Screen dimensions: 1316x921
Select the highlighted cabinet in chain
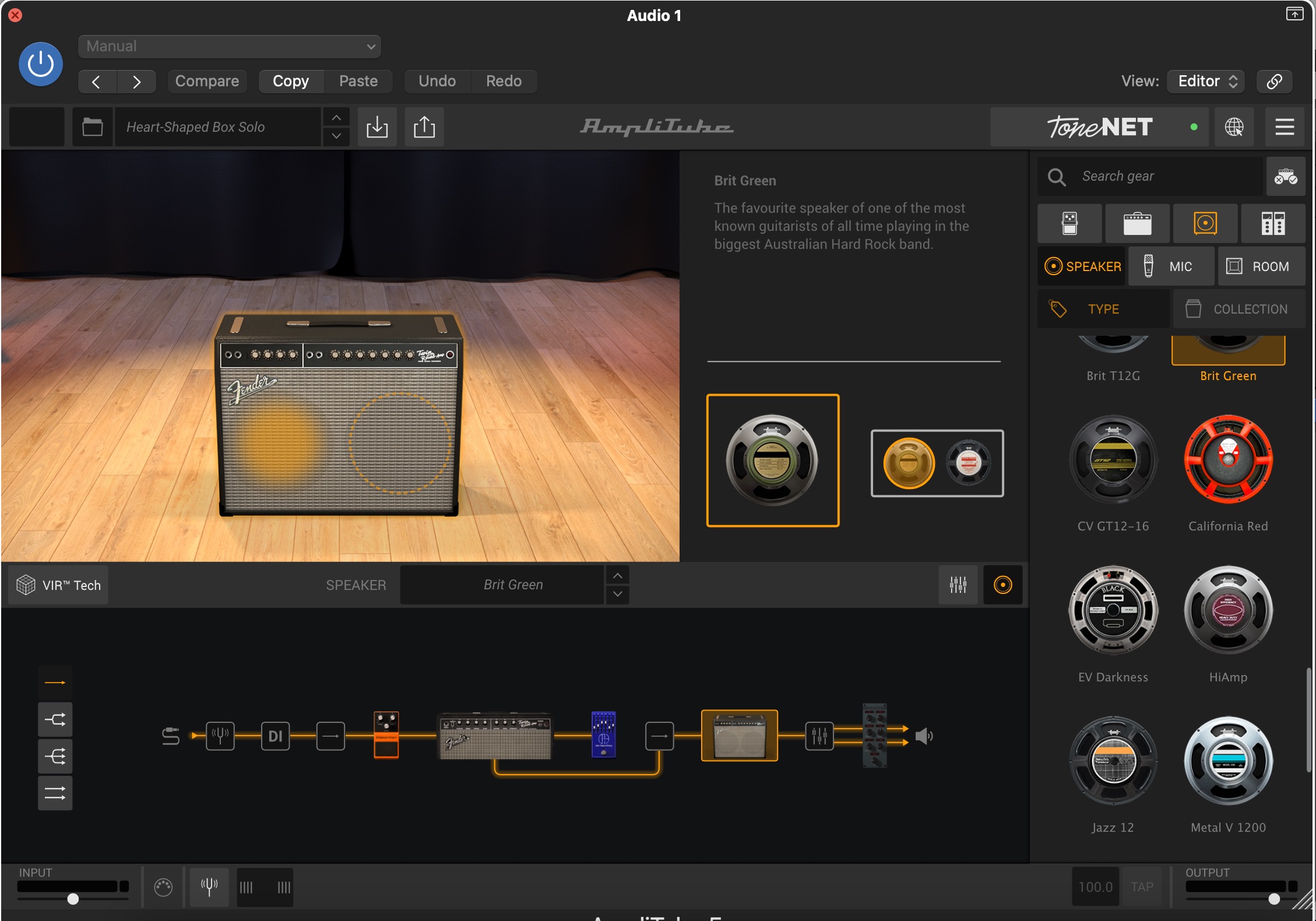point(739,736)
